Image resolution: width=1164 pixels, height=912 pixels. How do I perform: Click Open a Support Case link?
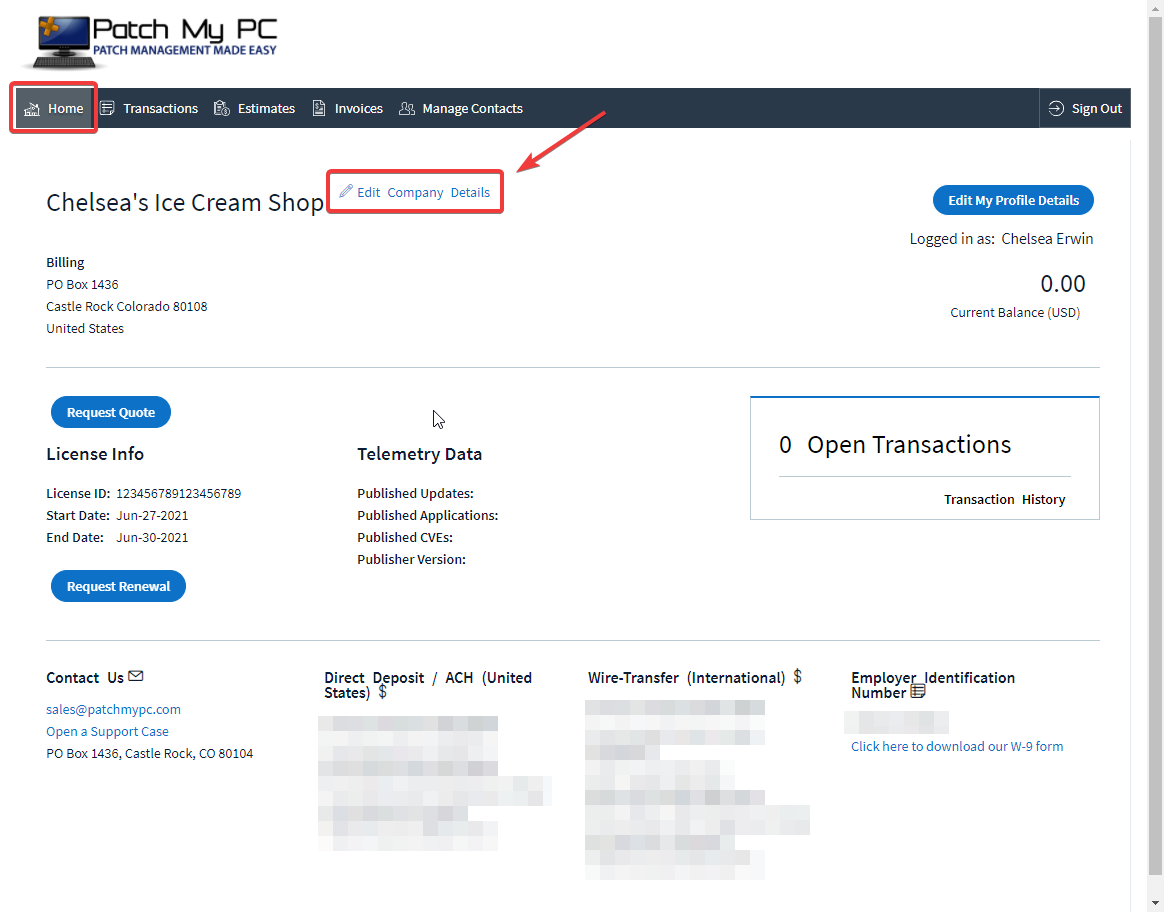pos(107,732)
